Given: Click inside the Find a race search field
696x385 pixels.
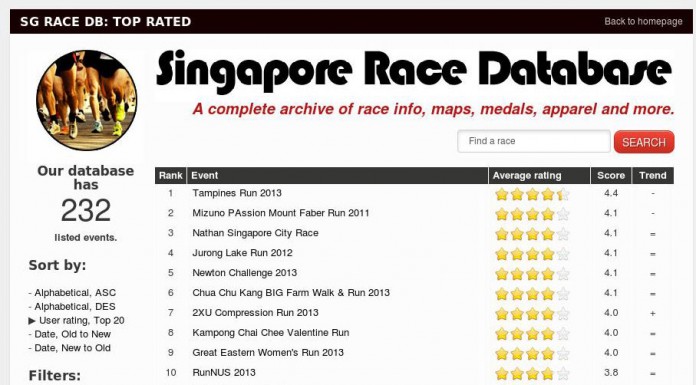Looking at the screenshot, I should point(534,141).
